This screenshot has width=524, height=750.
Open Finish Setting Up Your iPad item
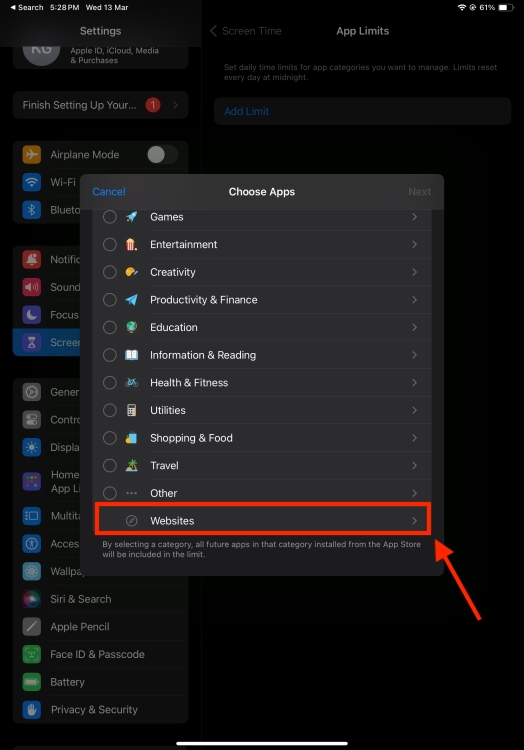pyautogui.click(x=100, y=105)
